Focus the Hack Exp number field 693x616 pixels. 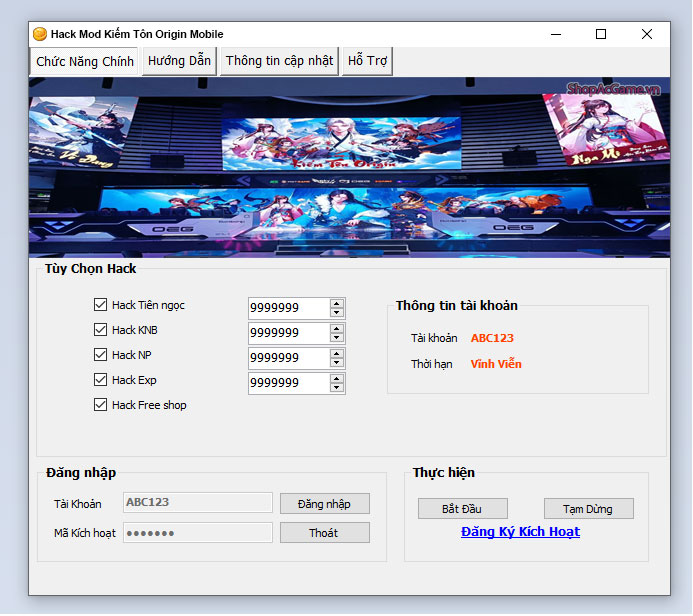(289, 384)
